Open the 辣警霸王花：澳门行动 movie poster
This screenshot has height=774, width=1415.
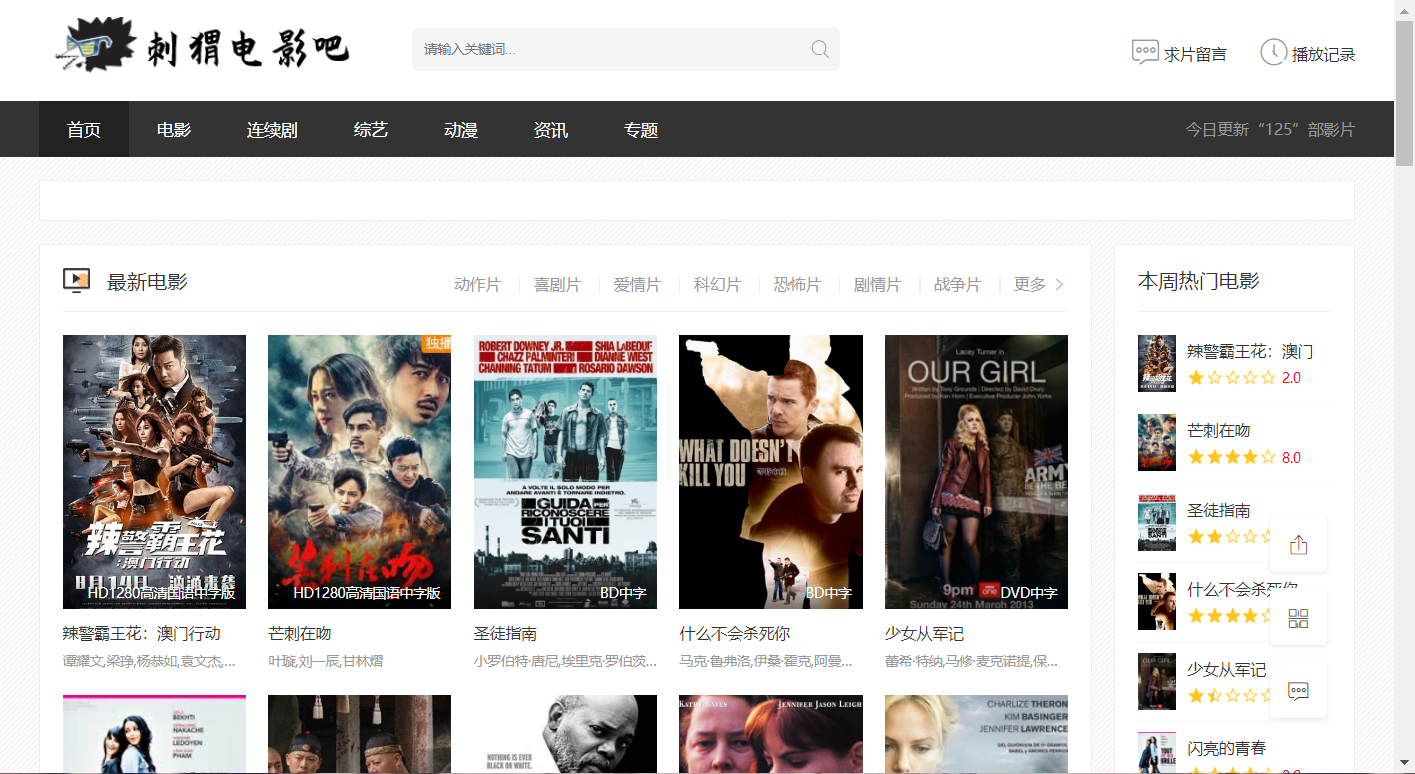coord(154,472)
